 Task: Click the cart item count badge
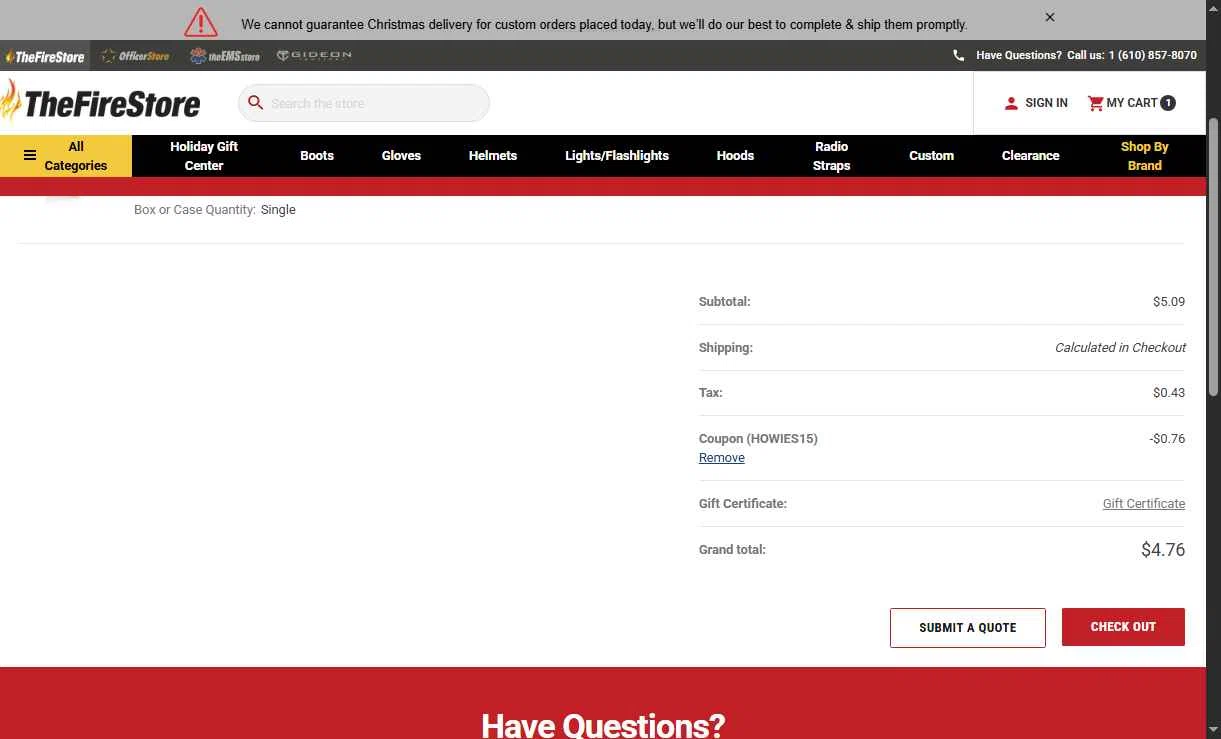pyautogui.click(x=1168, y=103)
